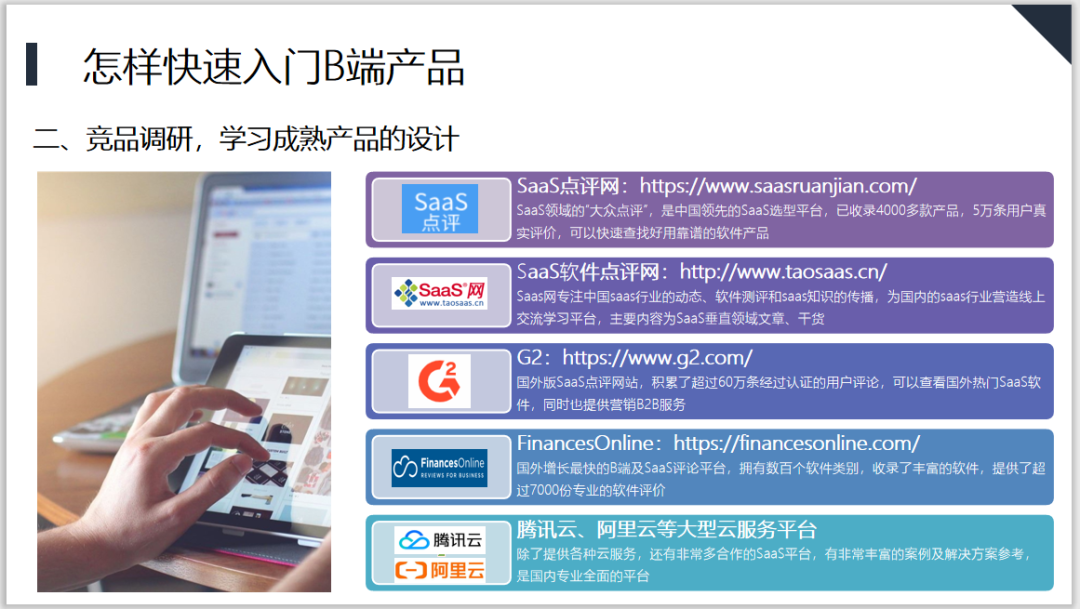Click the SaaS软件点评网 description text
The height and width of the screenshot is (609, 1080).
pos(781,307)
